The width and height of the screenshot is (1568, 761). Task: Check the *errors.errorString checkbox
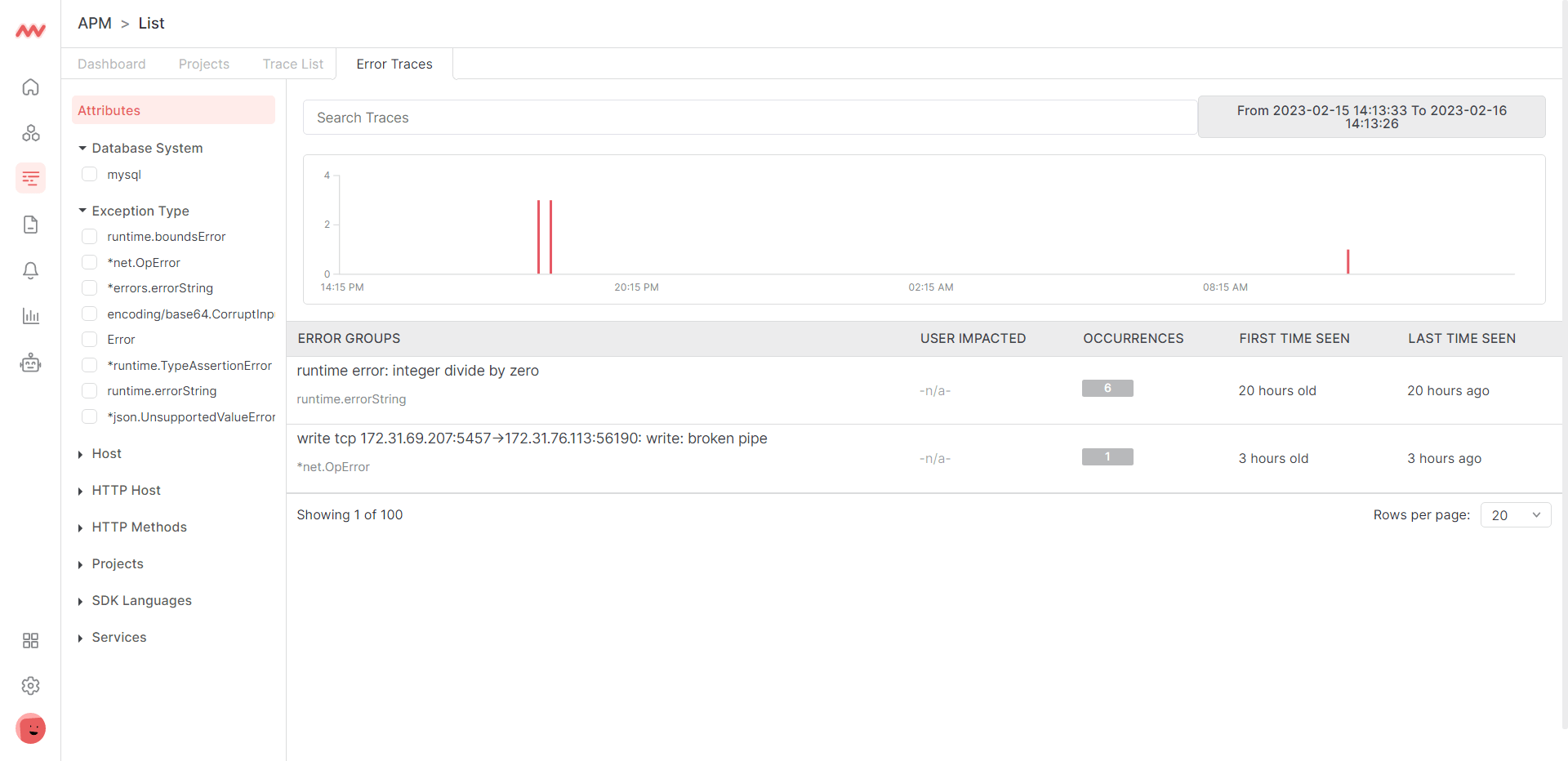[x=90, y=287]
